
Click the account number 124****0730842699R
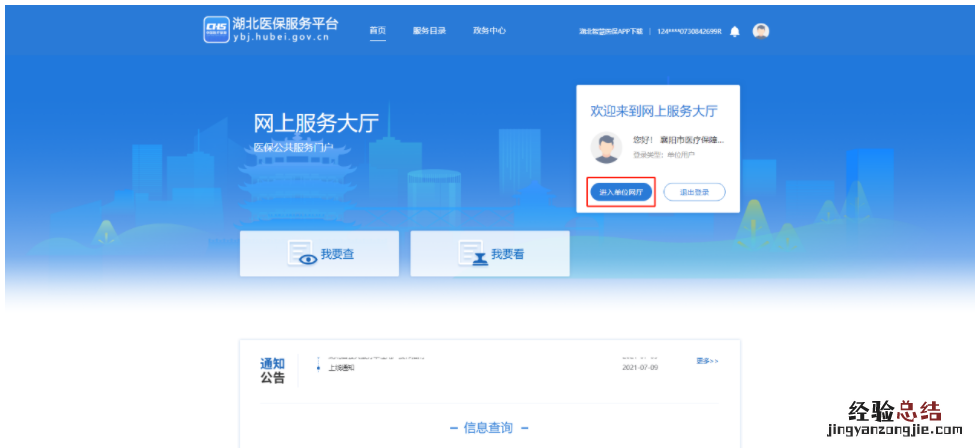[x=689, y=31]
